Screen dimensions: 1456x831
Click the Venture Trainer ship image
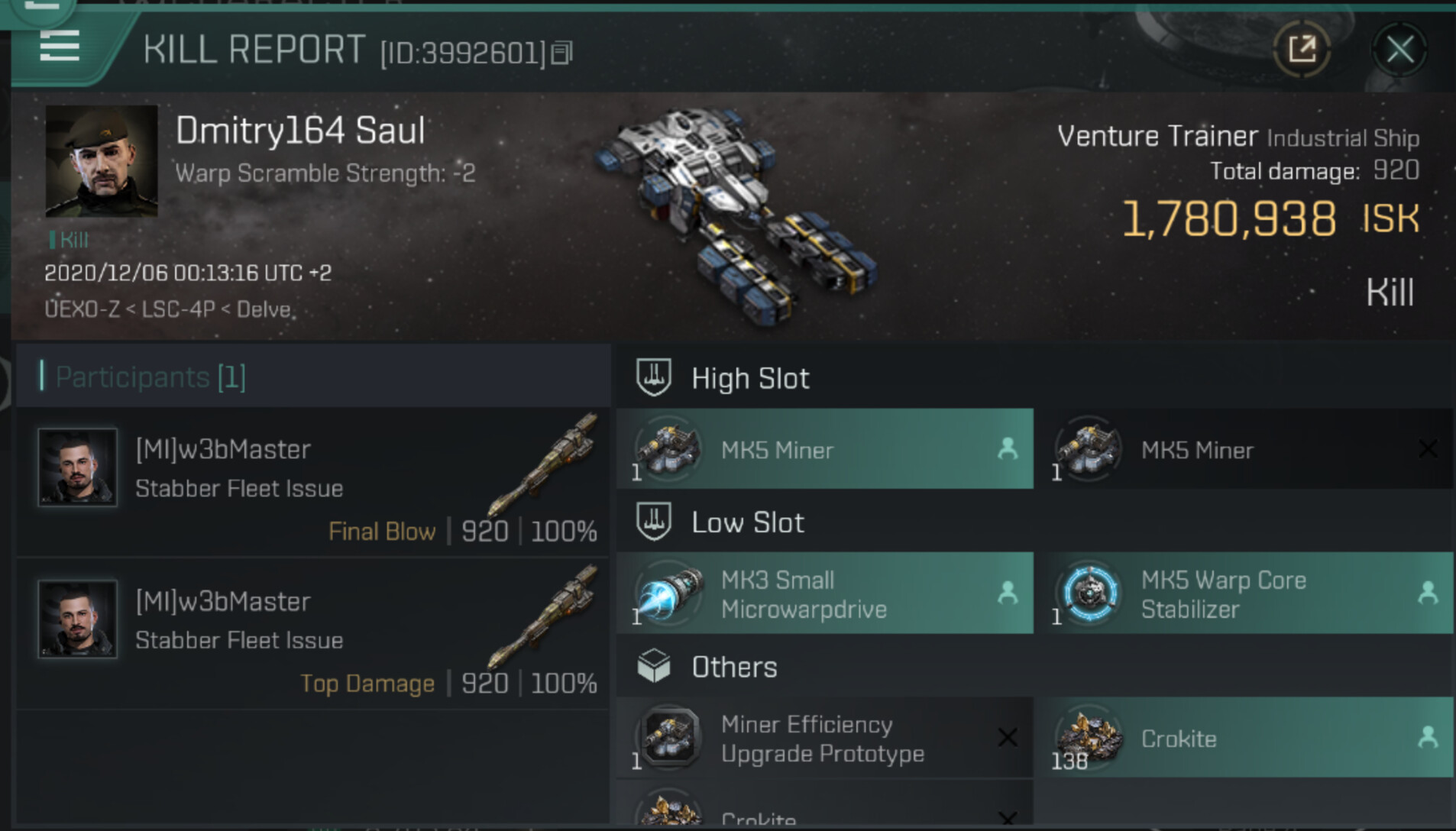(737, 214)
